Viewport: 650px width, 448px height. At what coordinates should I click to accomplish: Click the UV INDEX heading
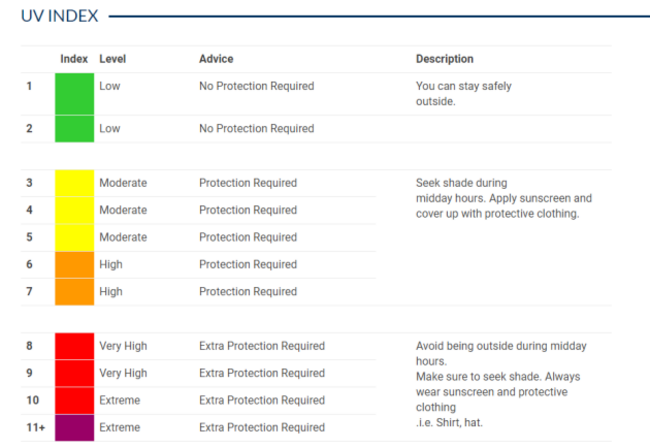(x=60, y=16)
